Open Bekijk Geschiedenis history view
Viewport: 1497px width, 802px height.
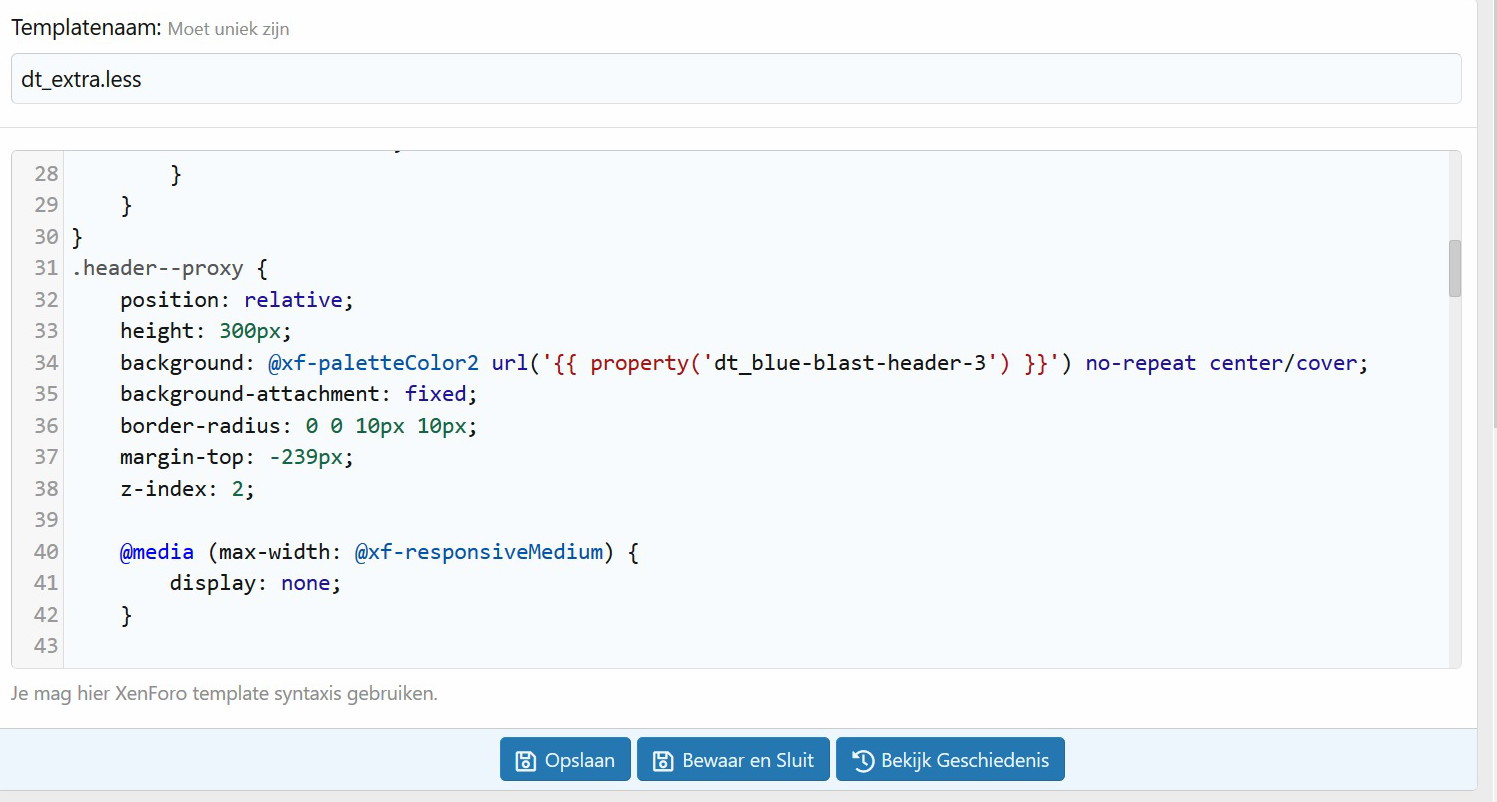[x=950, y=760]
